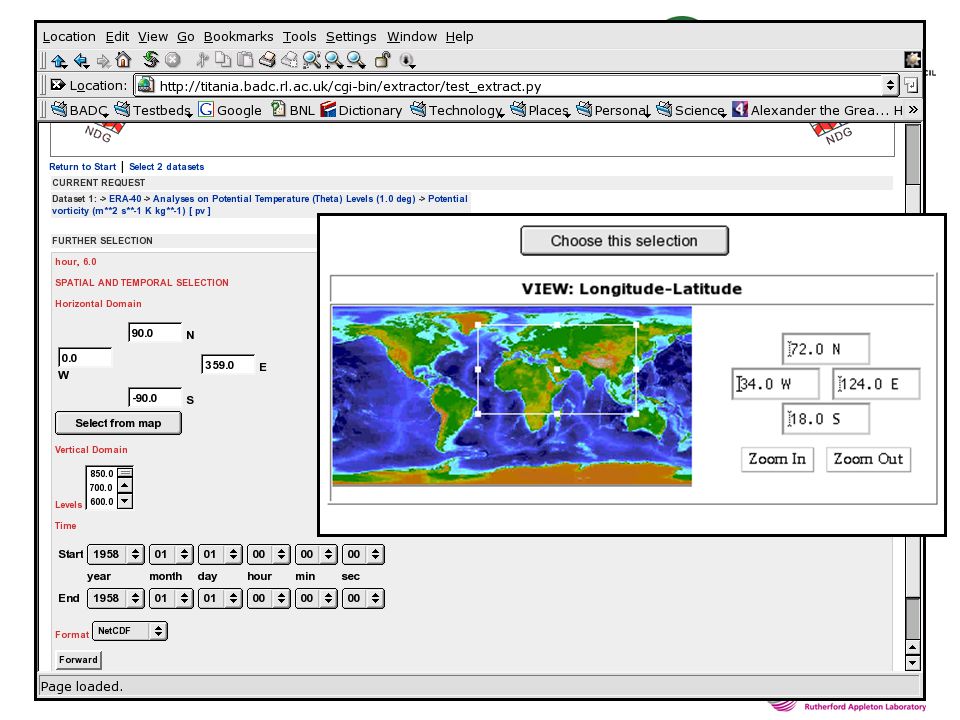Viewport: 960px width, 720px height.
Task: Print the page with the printer icon
Action: [x=267, y=59]
